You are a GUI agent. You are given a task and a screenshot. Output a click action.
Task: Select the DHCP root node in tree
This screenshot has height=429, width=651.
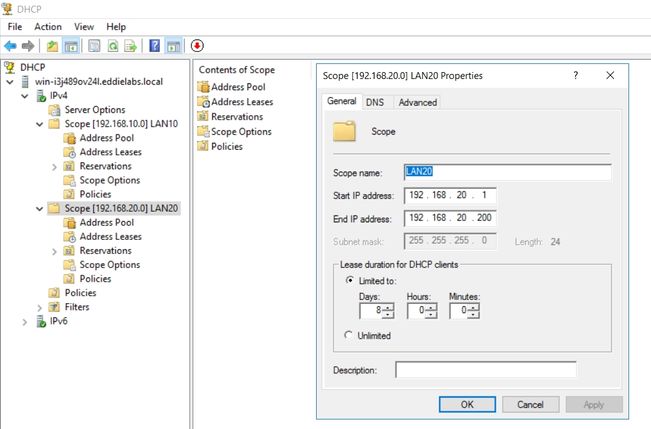click(x=32, y=67)
